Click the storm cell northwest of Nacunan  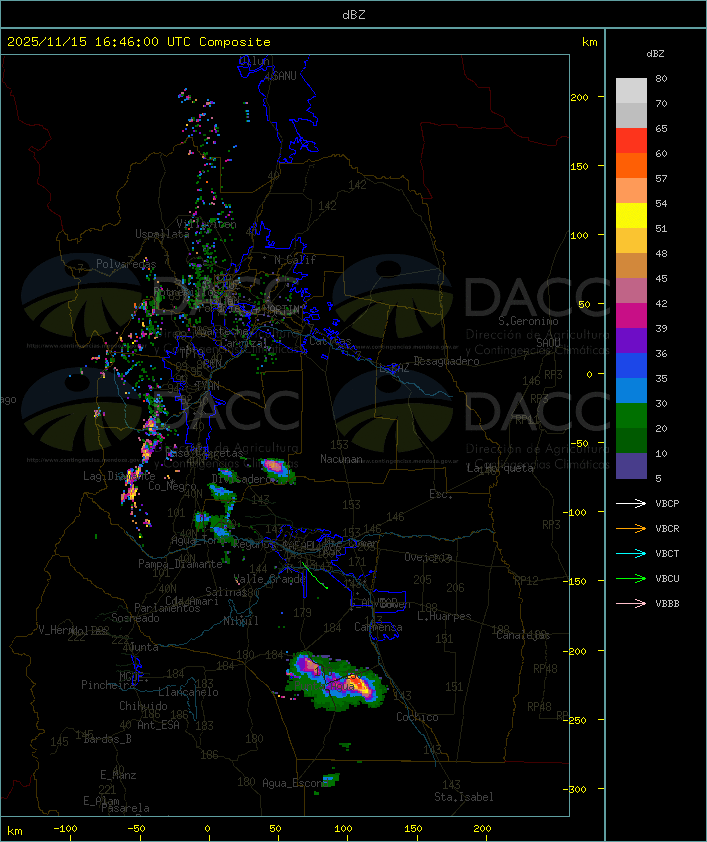[277, 469]
